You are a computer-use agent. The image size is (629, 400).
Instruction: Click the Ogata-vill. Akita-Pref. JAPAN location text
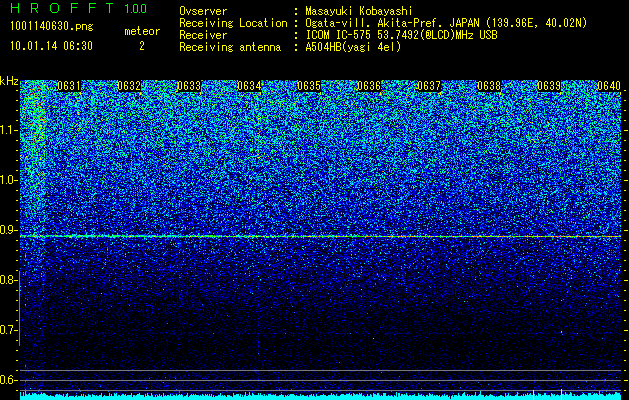[446, 23]
